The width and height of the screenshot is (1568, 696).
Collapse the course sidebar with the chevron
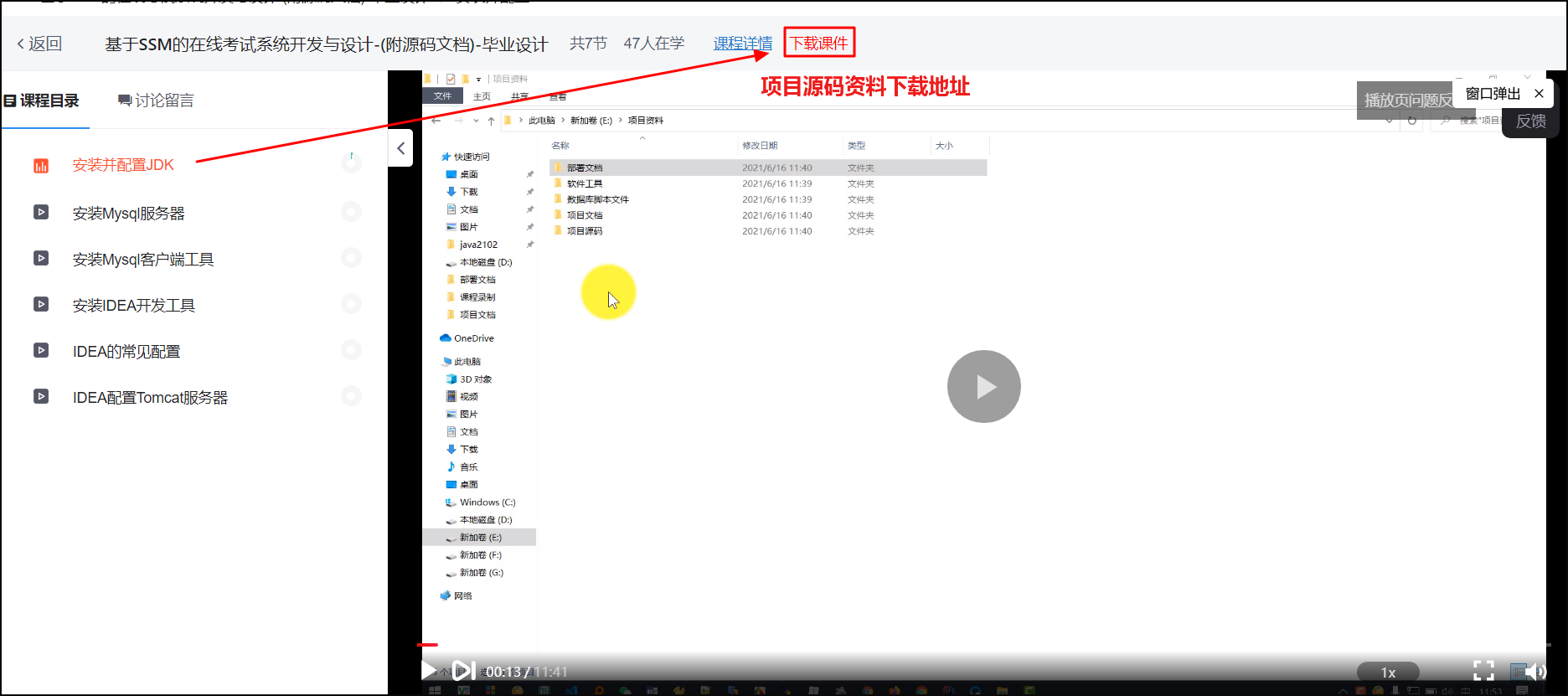tap(400, 148)
